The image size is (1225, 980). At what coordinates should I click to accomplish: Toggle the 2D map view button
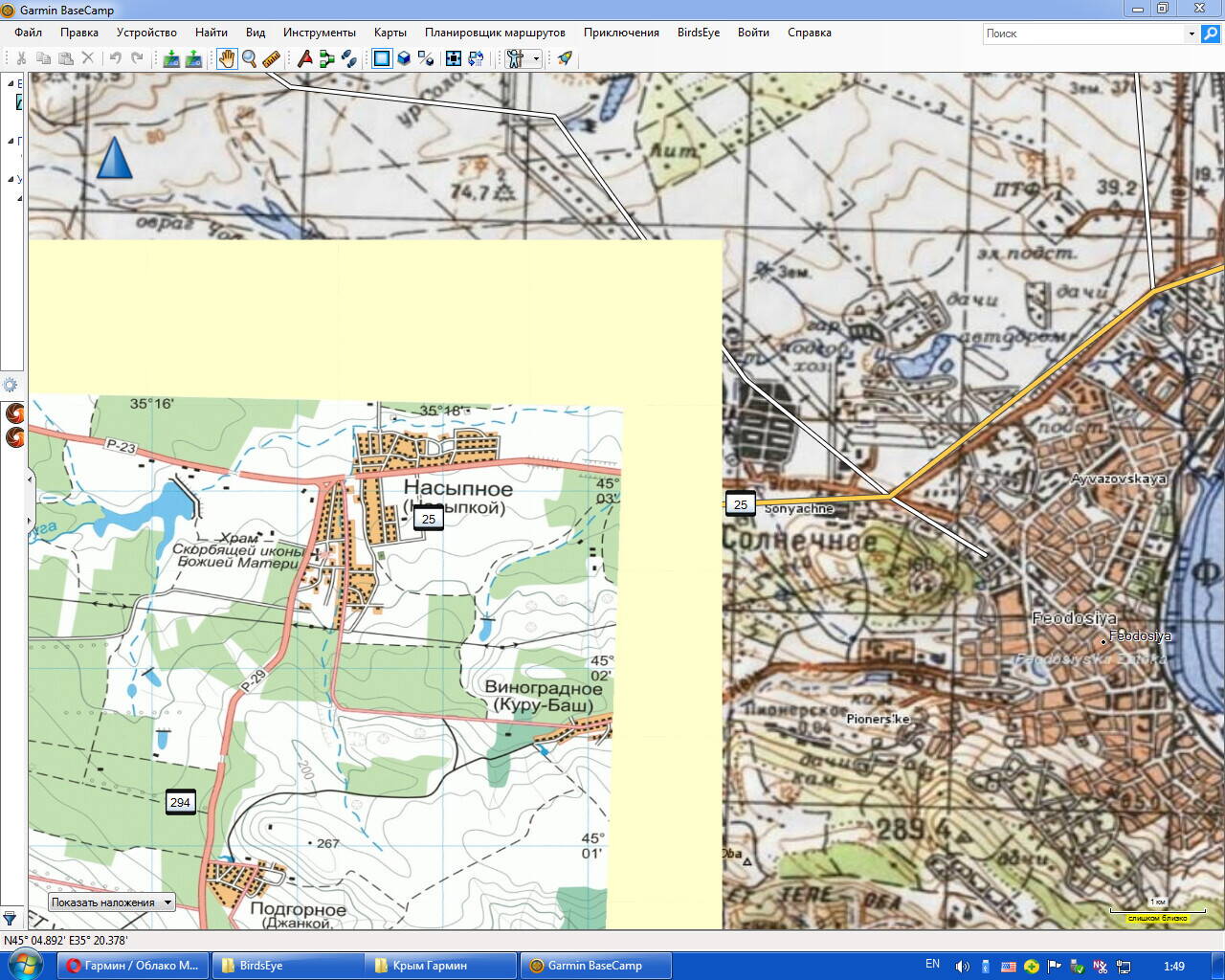pyautogui.click(x=382, y=58)
